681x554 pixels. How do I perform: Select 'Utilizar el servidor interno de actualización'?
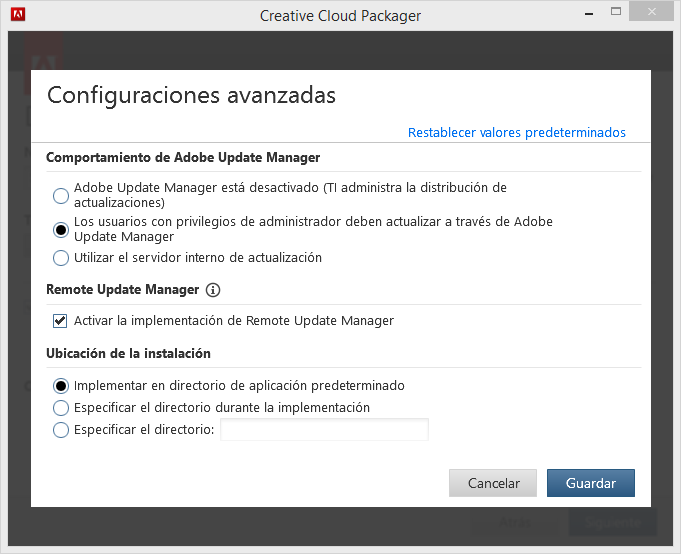pyautogui.click(x=61, y=258)
